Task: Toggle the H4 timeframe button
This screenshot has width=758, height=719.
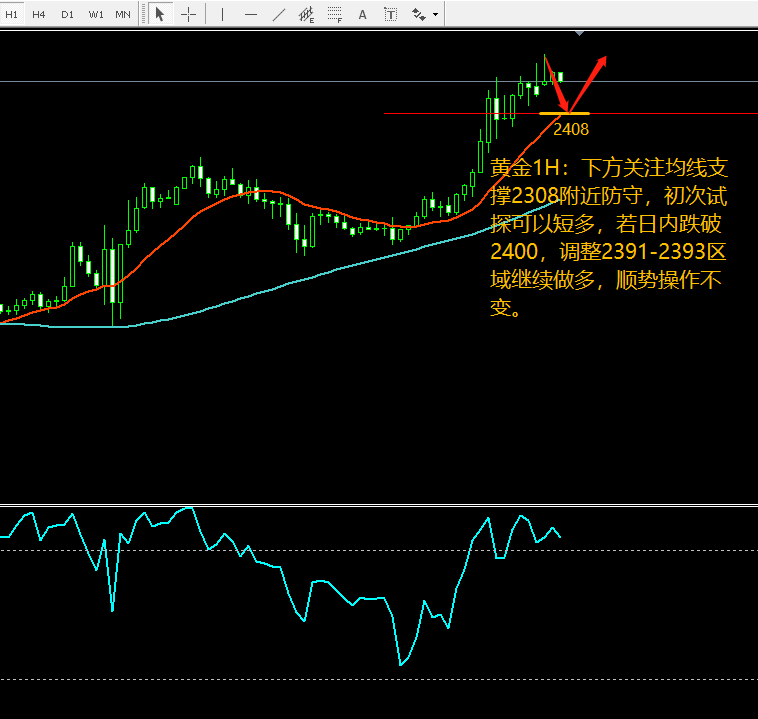Action: pos(39,15)
